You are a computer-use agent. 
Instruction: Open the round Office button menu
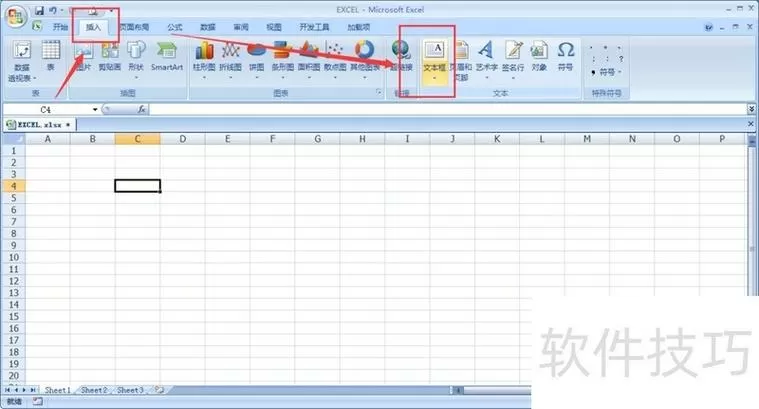15,16
